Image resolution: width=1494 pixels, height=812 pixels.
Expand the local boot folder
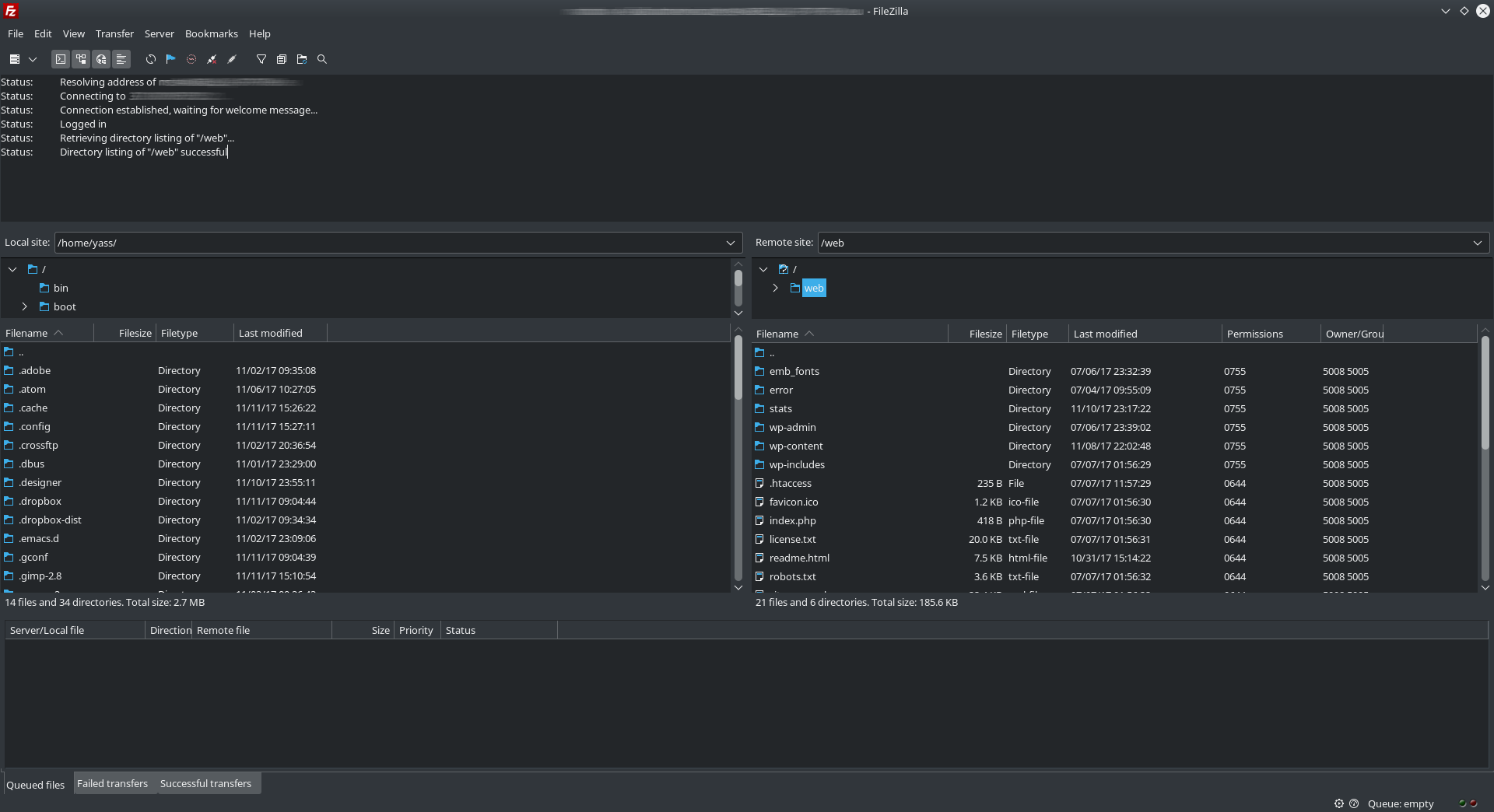25,306
